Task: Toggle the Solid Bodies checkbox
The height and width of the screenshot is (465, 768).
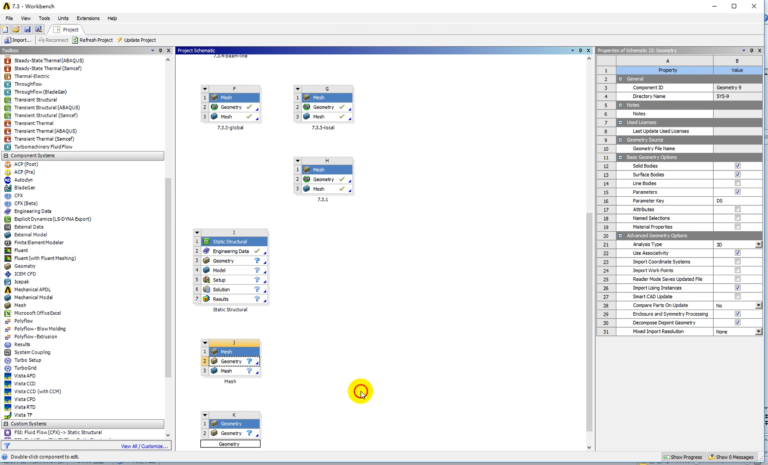Action: 737,166
